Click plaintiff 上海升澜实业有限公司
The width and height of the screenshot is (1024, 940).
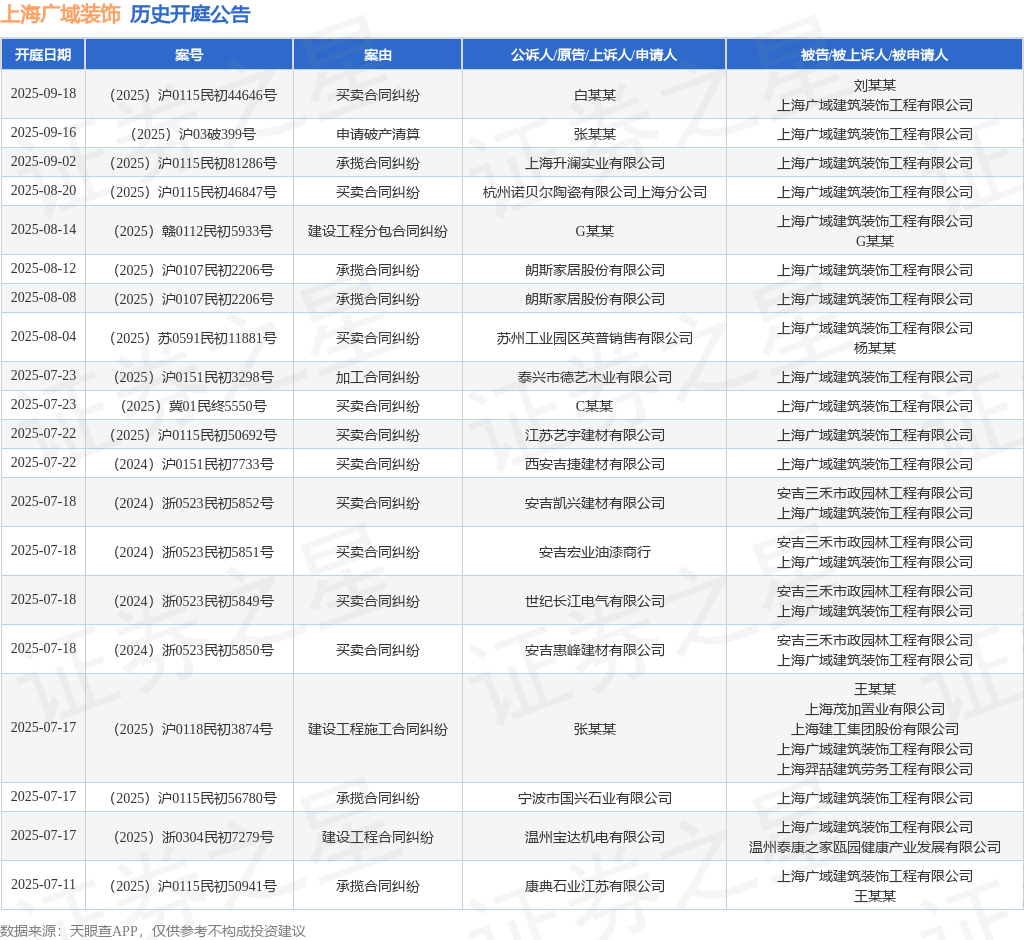[x=594, y=163]
